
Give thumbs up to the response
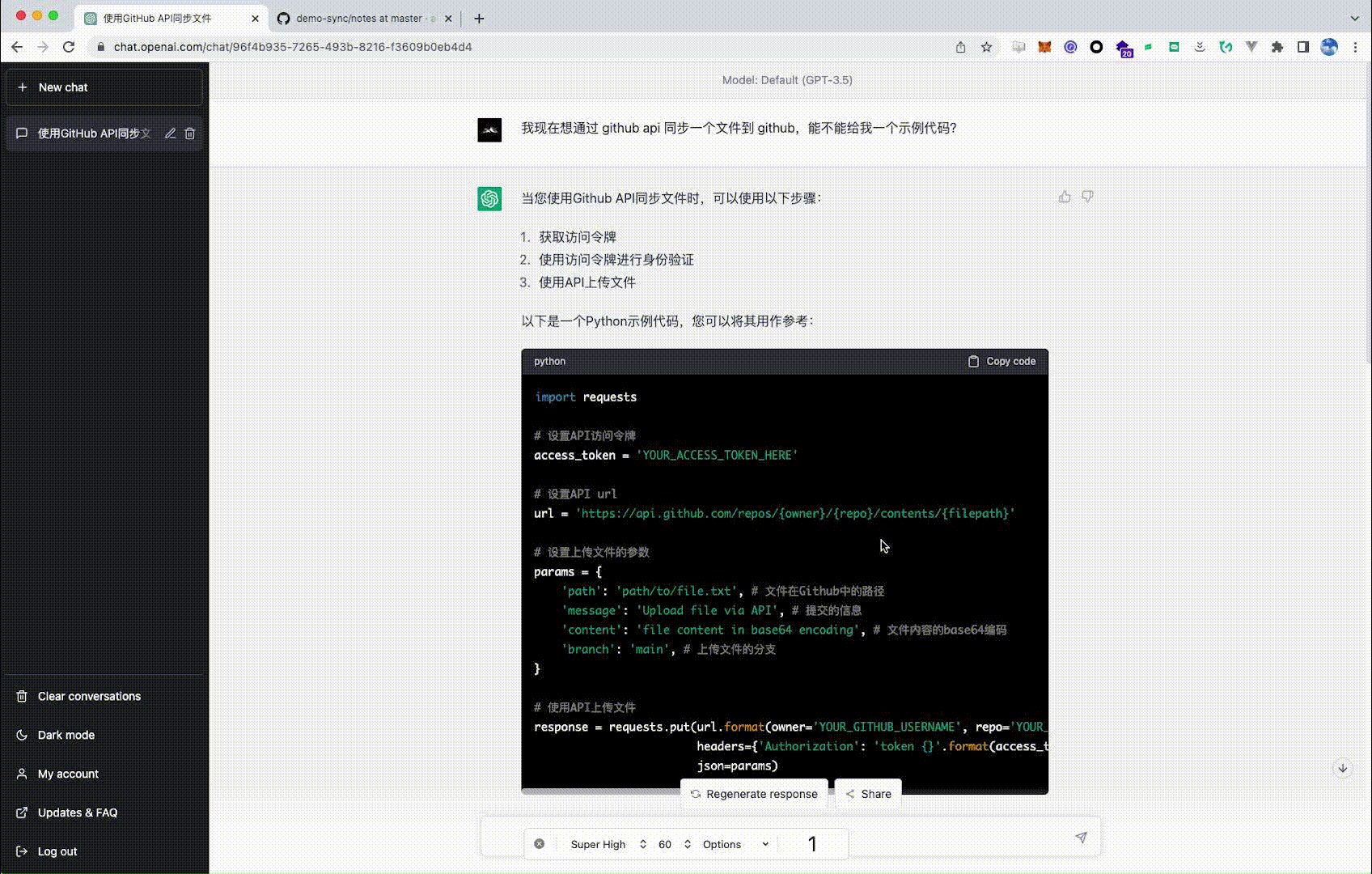(1065, 197)
